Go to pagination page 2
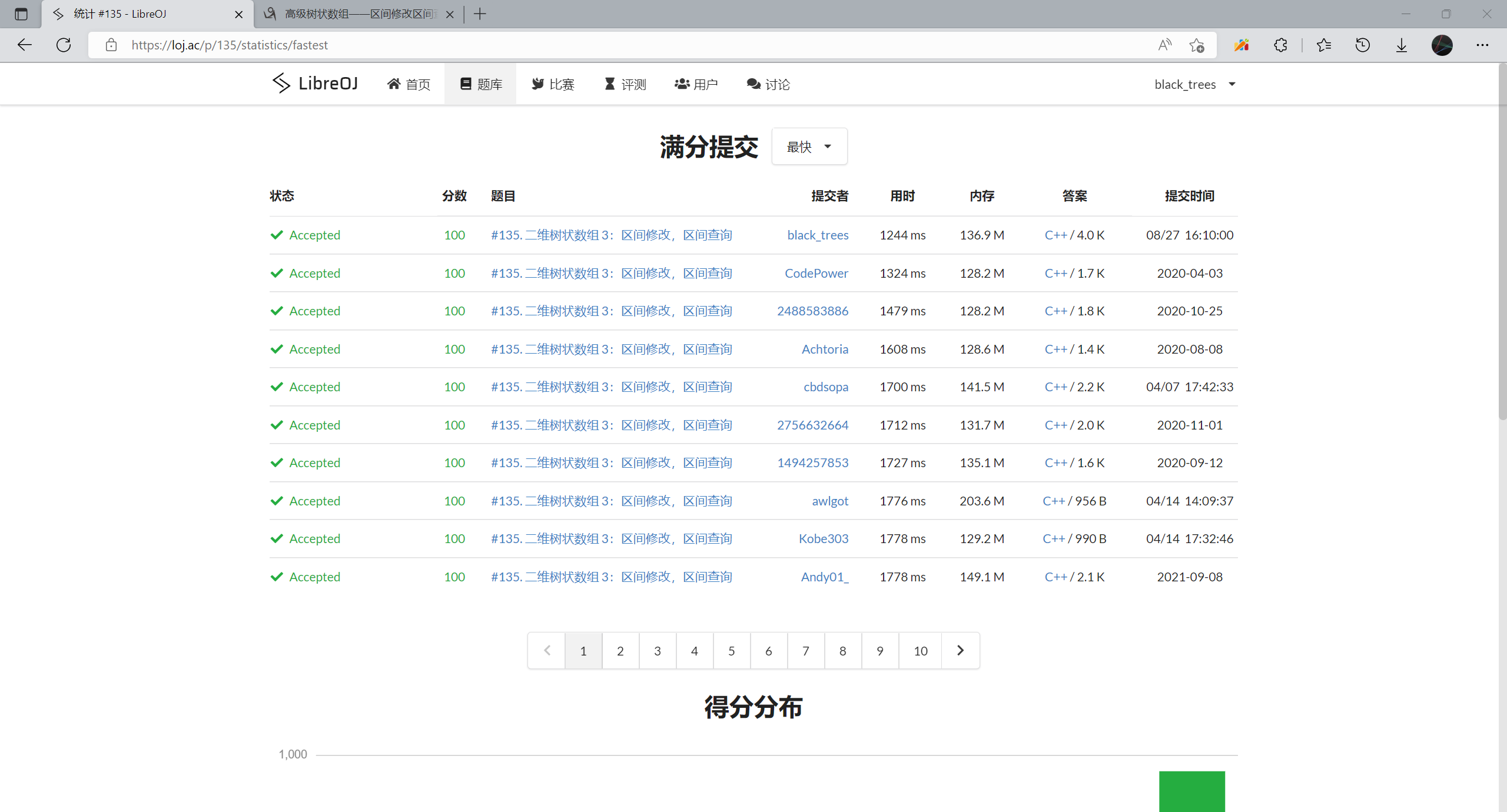 tap(620, 650)
